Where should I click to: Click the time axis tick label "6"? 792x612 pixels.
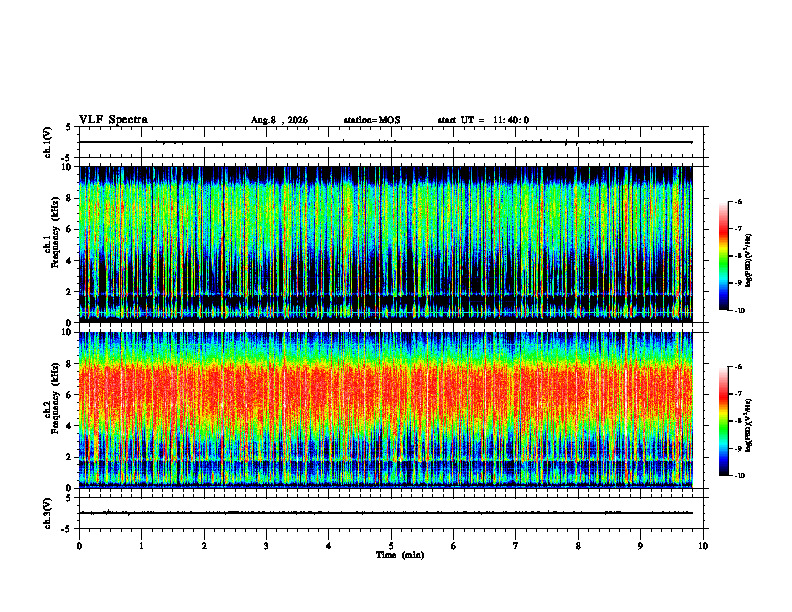[x=454, y=546]
